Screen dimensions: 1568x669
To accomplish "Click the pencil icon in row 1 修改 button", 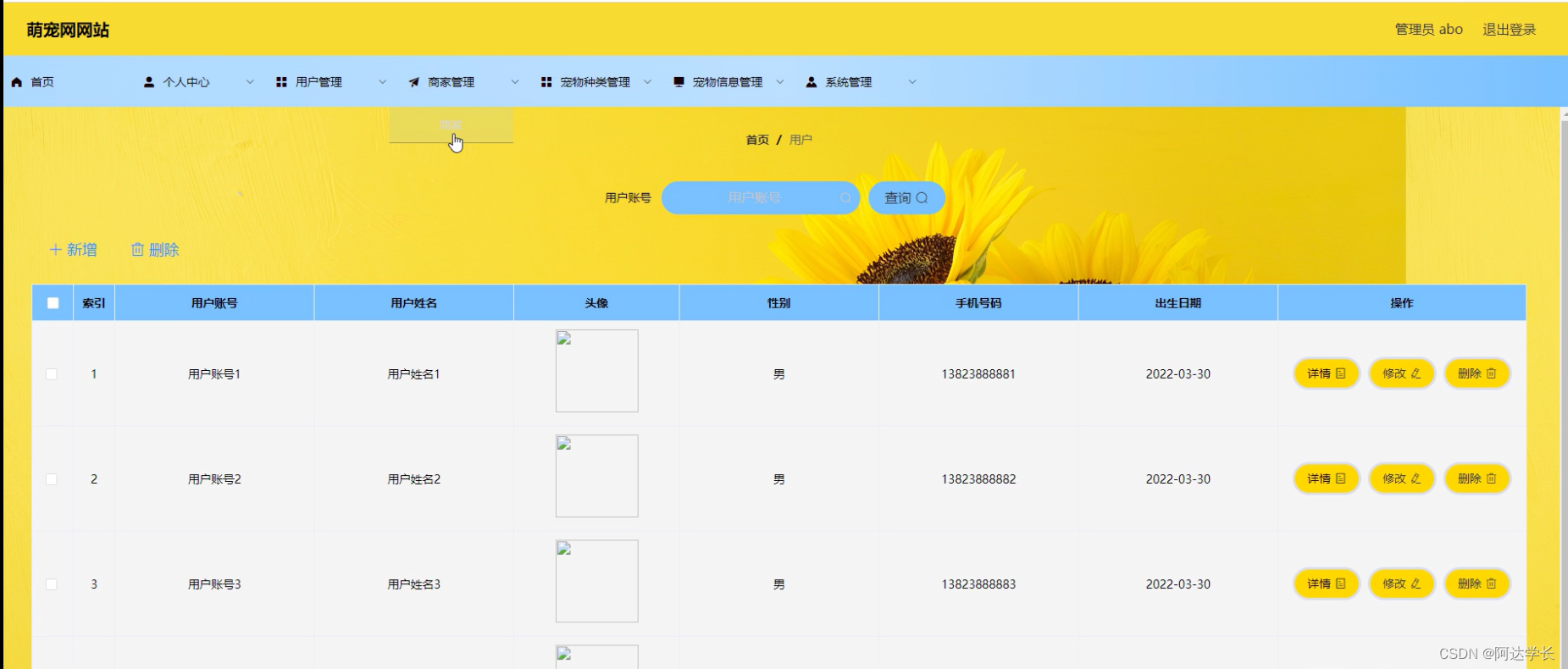I will coord(1416,373).
